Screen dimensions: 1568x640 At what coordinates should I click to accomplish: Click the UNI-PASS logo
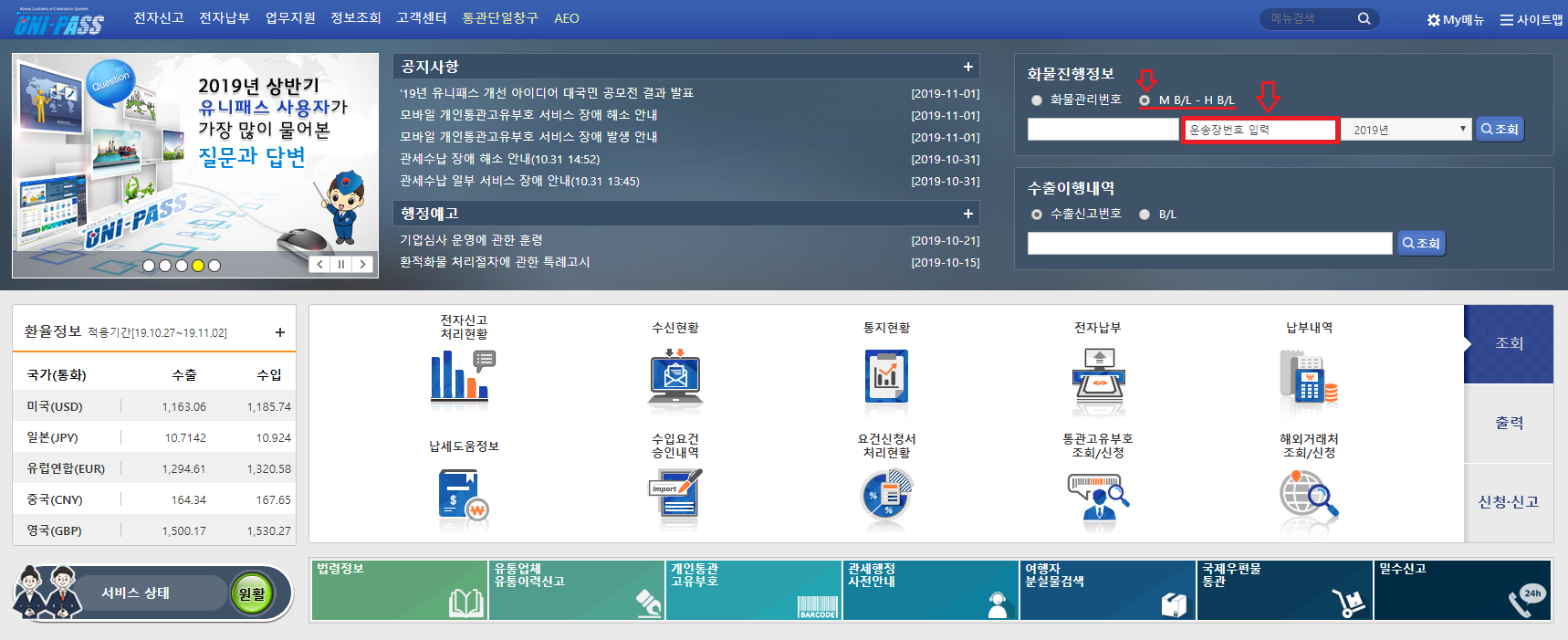[59, 21]
